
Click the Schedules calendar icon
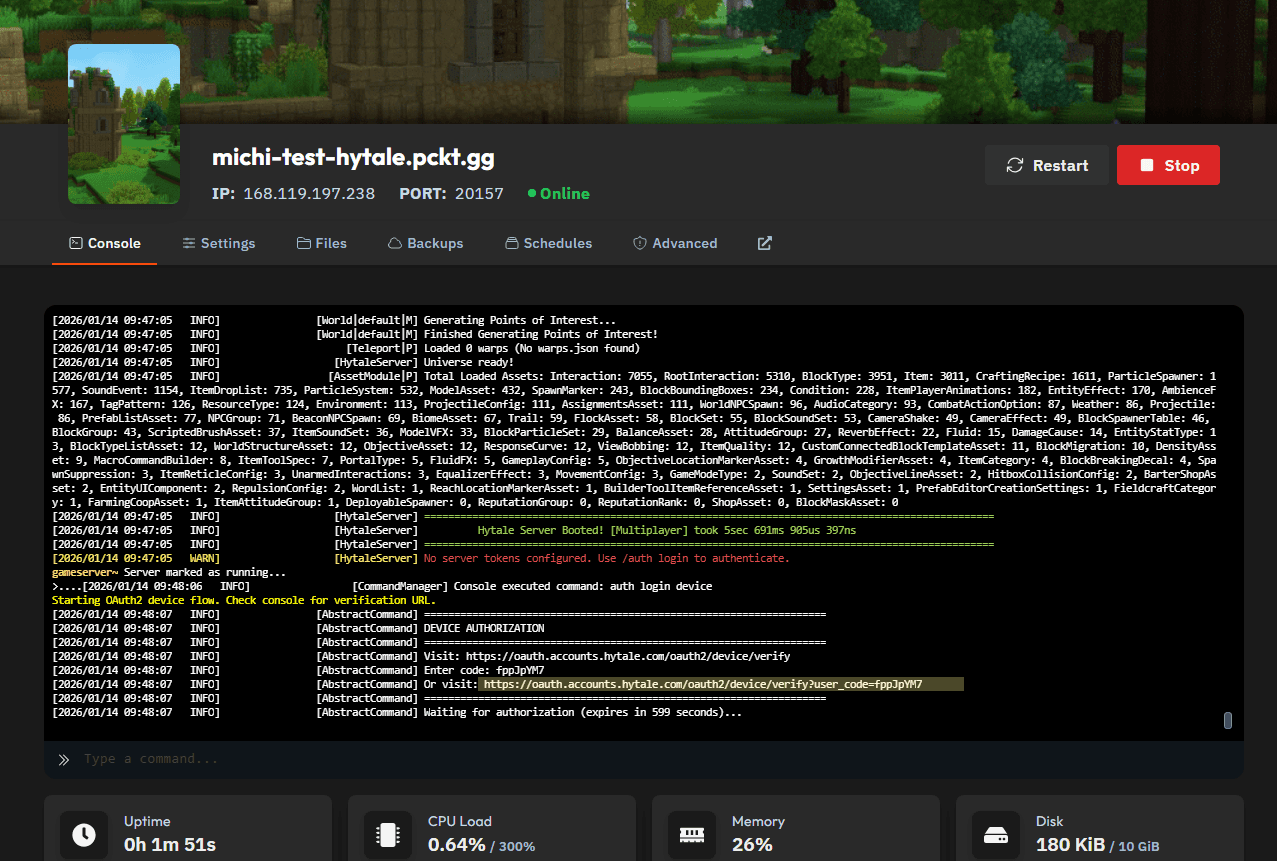click(x=512, y=243)
